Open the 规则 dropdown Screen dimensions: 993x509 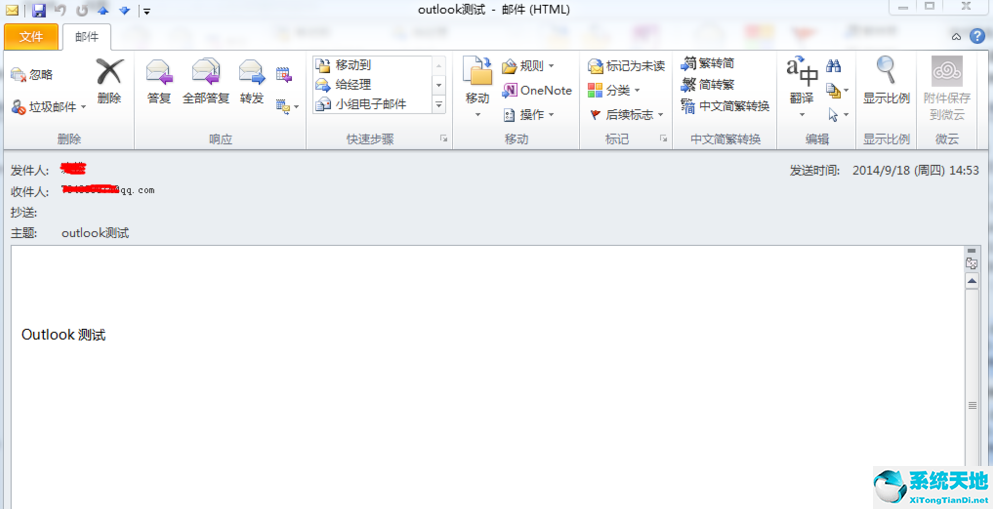pos(528,66)
